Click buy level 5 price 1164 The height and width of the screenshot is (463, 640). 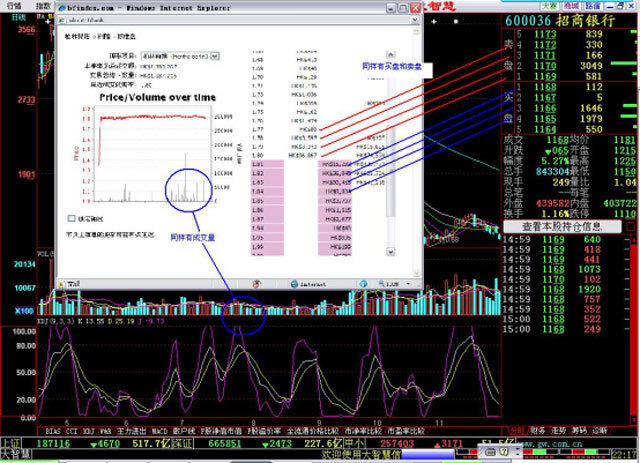point(545,129)
